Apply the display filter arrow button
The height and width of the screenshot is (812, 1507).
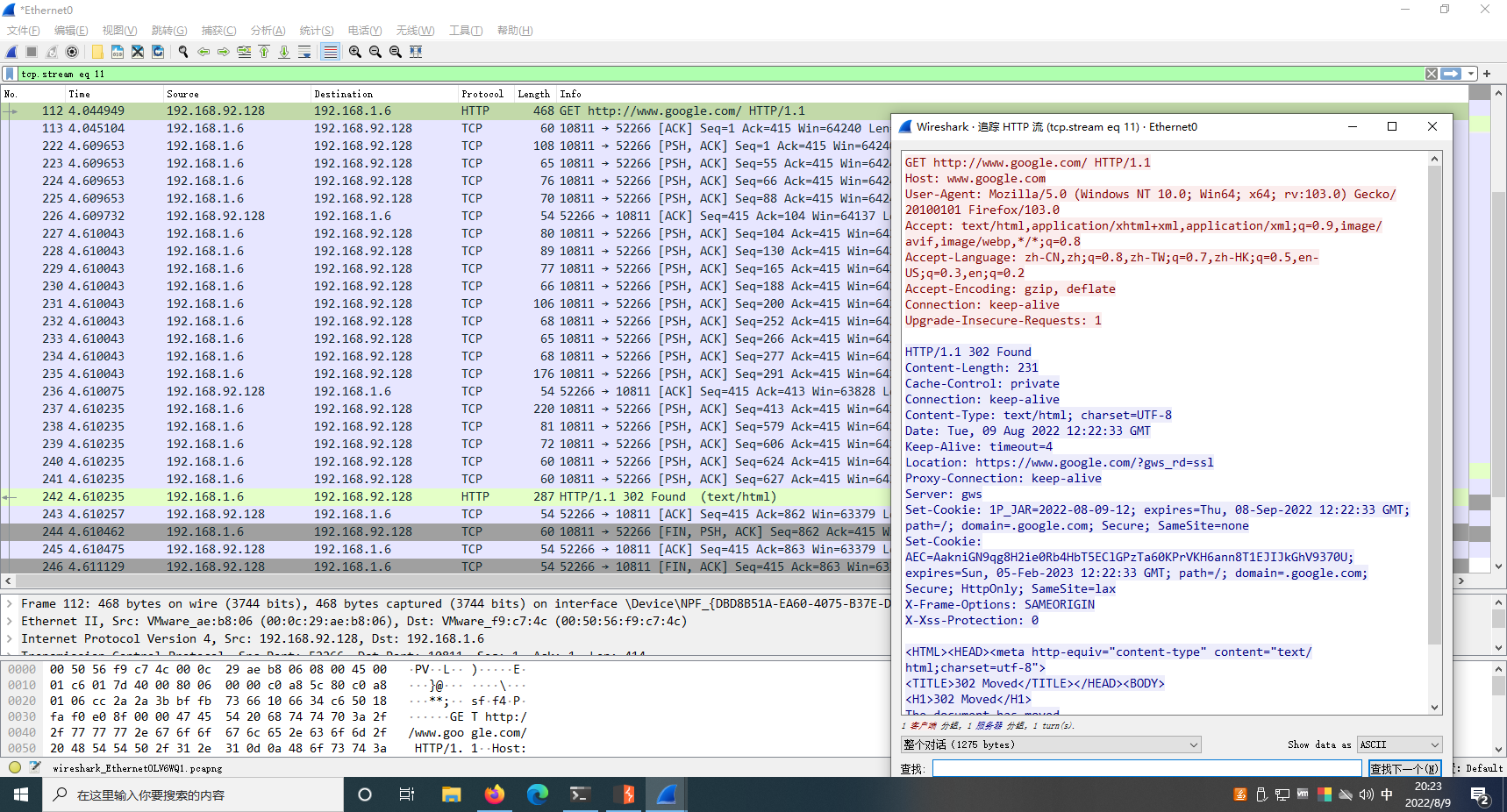(1451, 74)
